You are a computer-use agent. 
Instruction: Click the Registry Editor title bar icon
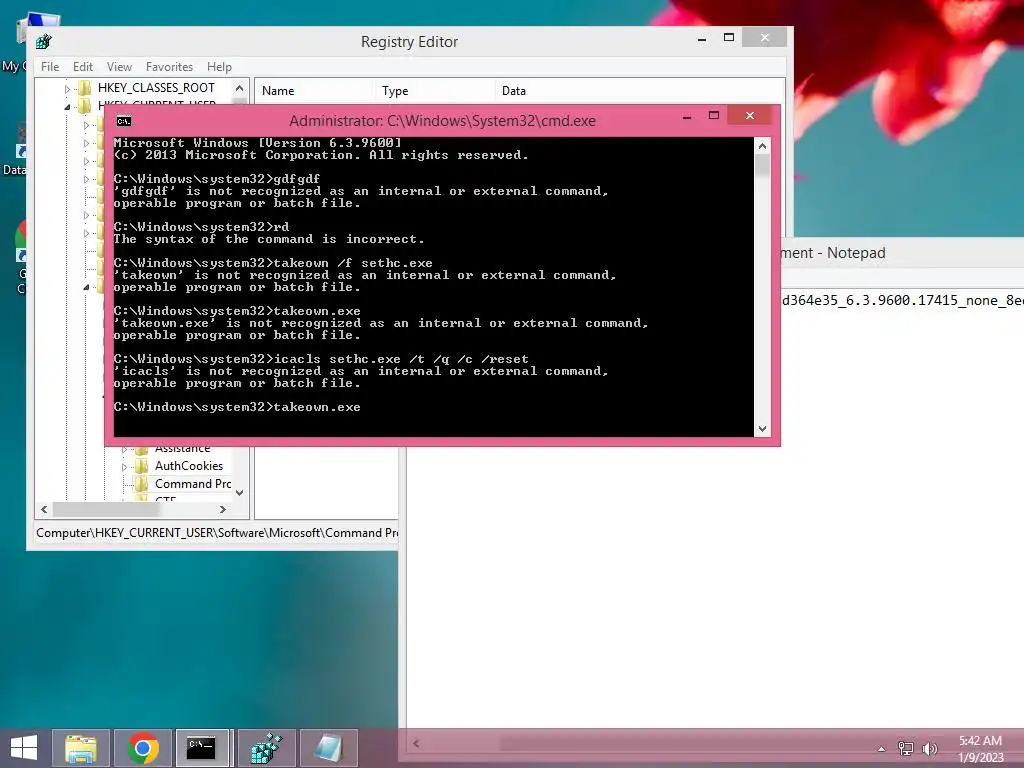pyautogui.click(x=44, y=42)
